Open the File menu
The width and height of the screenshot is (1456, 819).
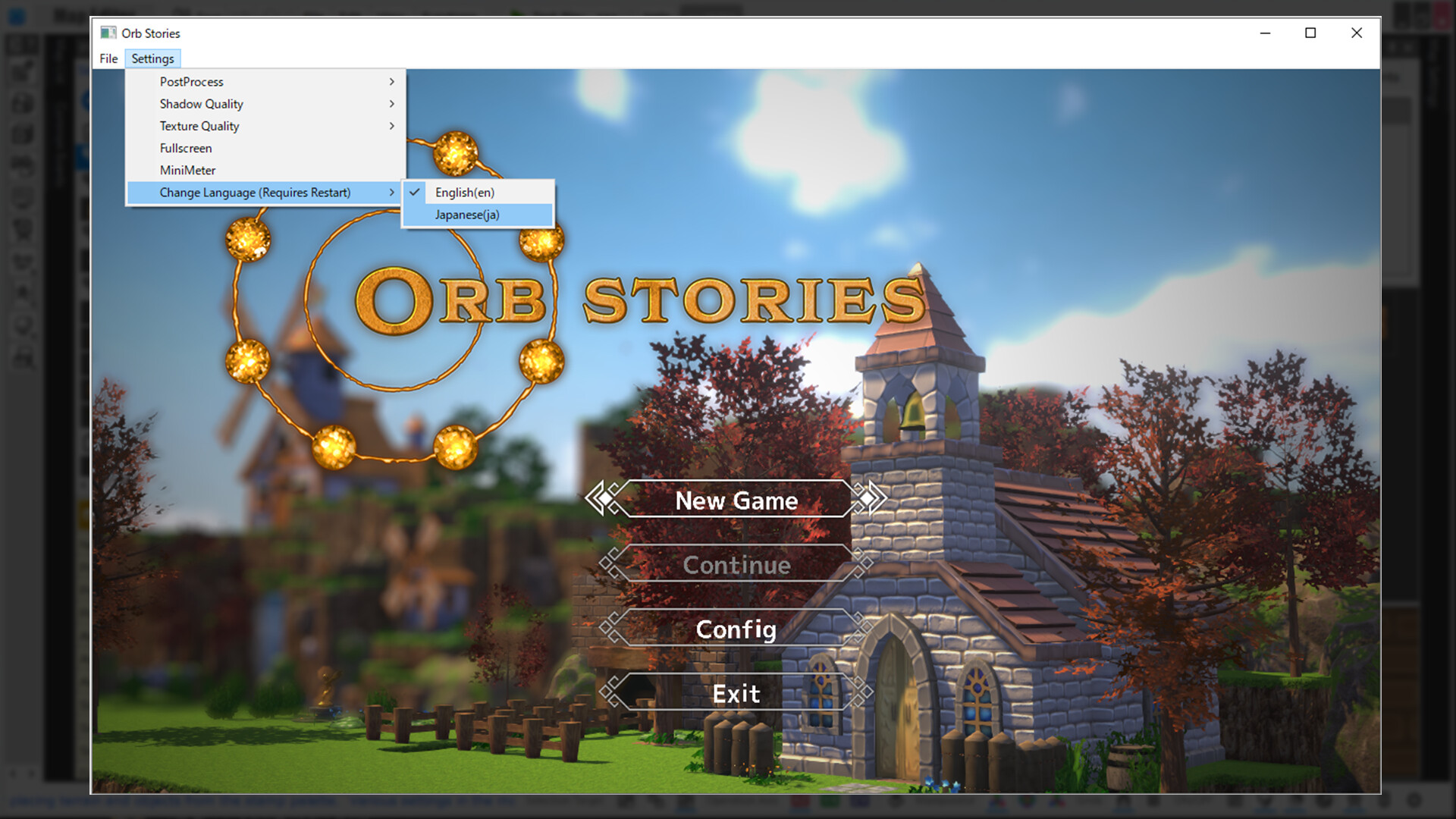tap(108, 58)
